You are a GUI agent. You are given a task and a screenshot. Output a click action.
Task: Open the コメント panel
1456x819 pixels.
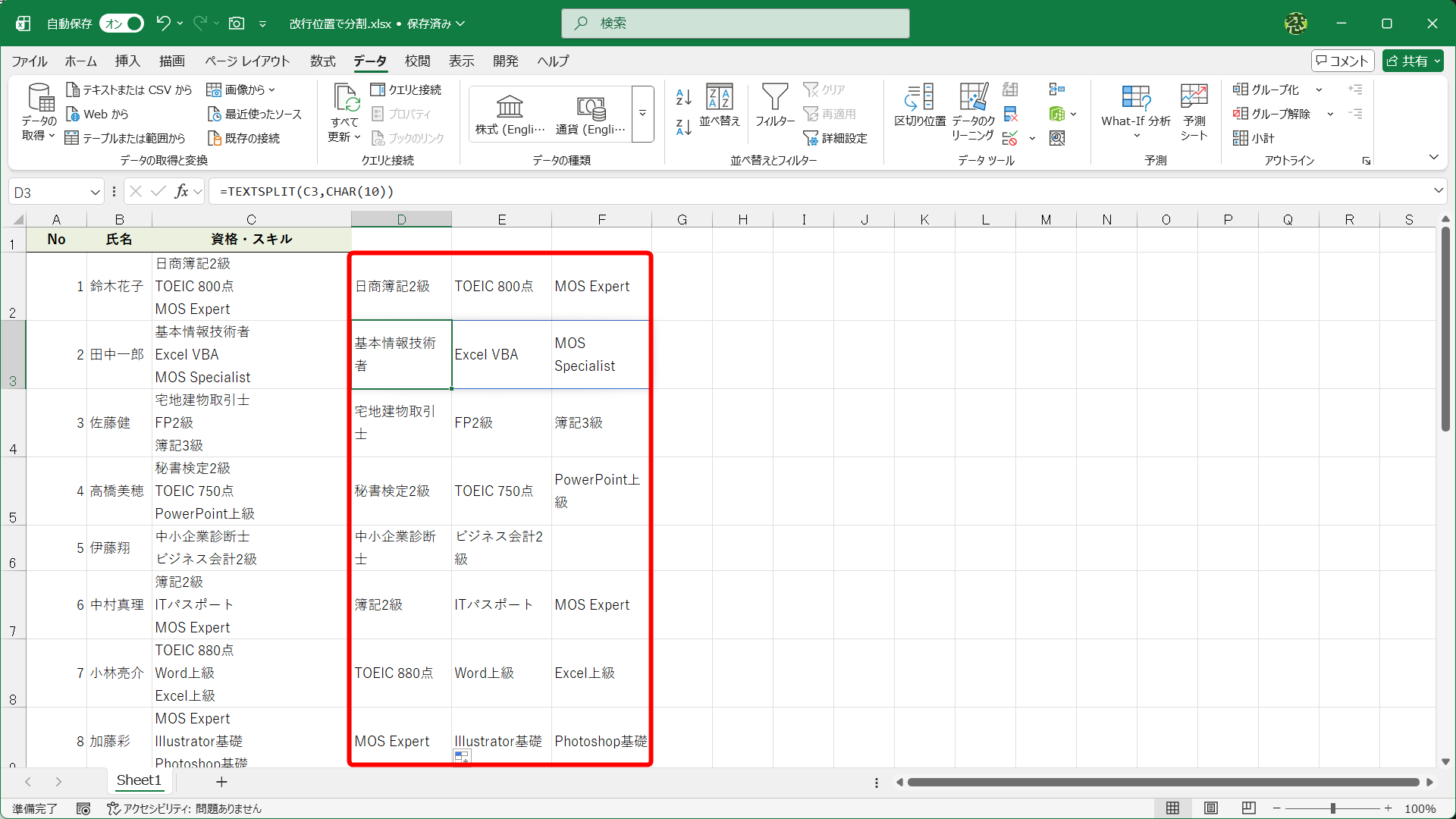click(1342, 61)
